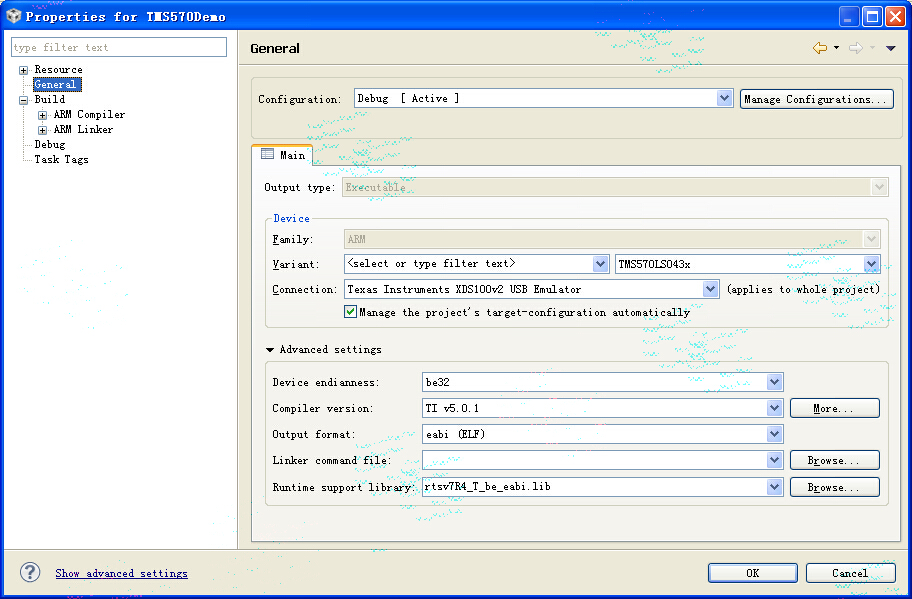Toggle Manage the project's target-configuration automatically checkbox
Screen dimensions: 912x599
(350, 312)
